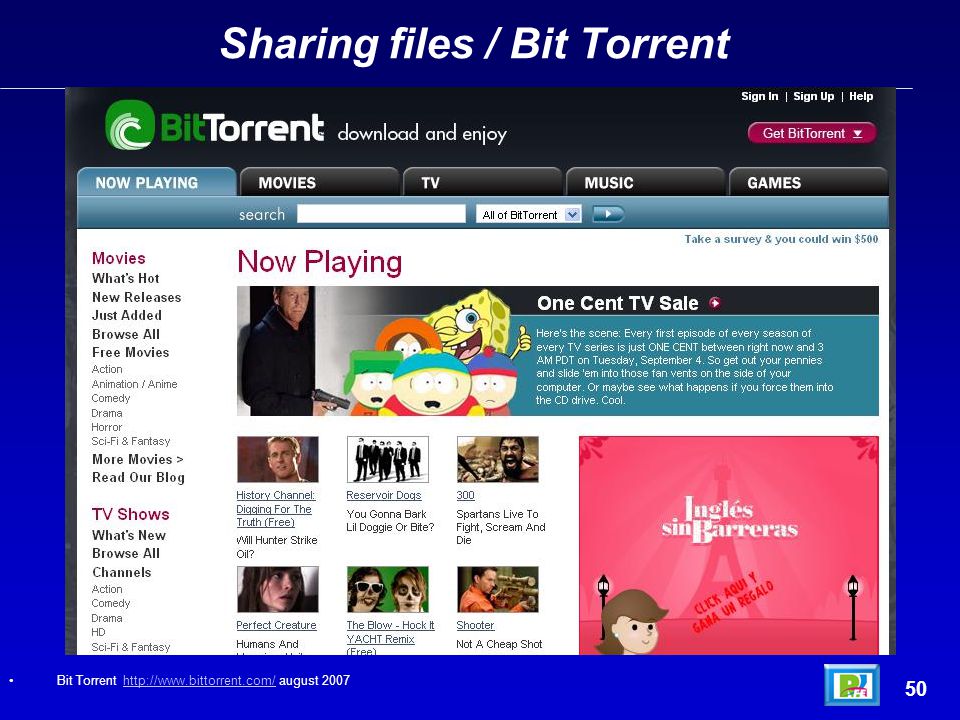The image size is (960, 720).
Task: Open What's New under TV Shows
Action: pyautogui.click(x=129, y=535)
